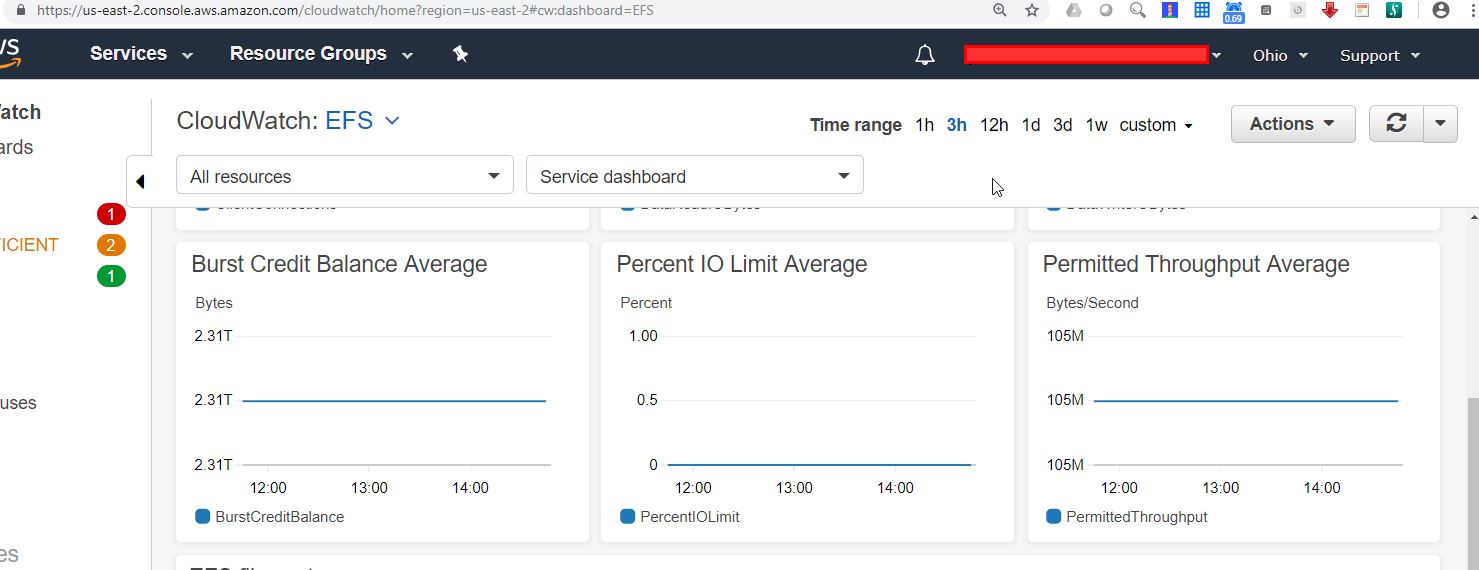Set time range to 1h
The width and height of the screenshot is (1479, 570).
924,125
